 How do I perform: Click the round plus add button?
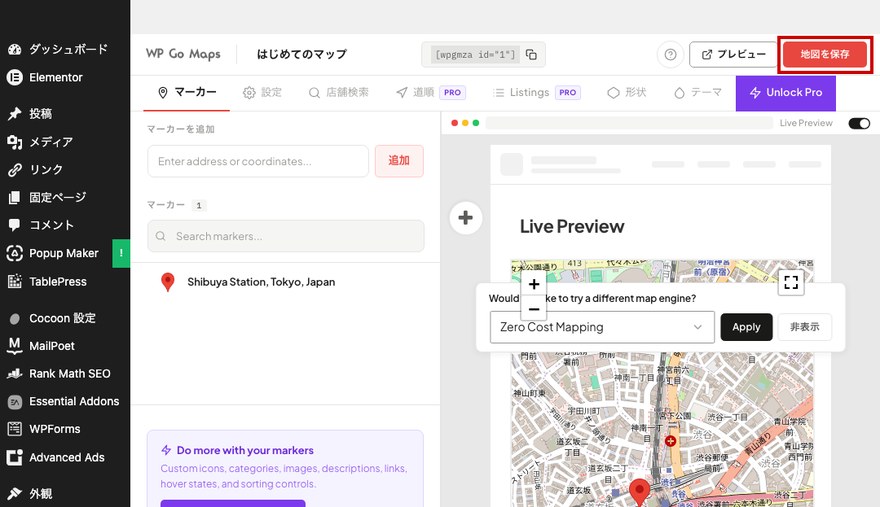(465, 217)
